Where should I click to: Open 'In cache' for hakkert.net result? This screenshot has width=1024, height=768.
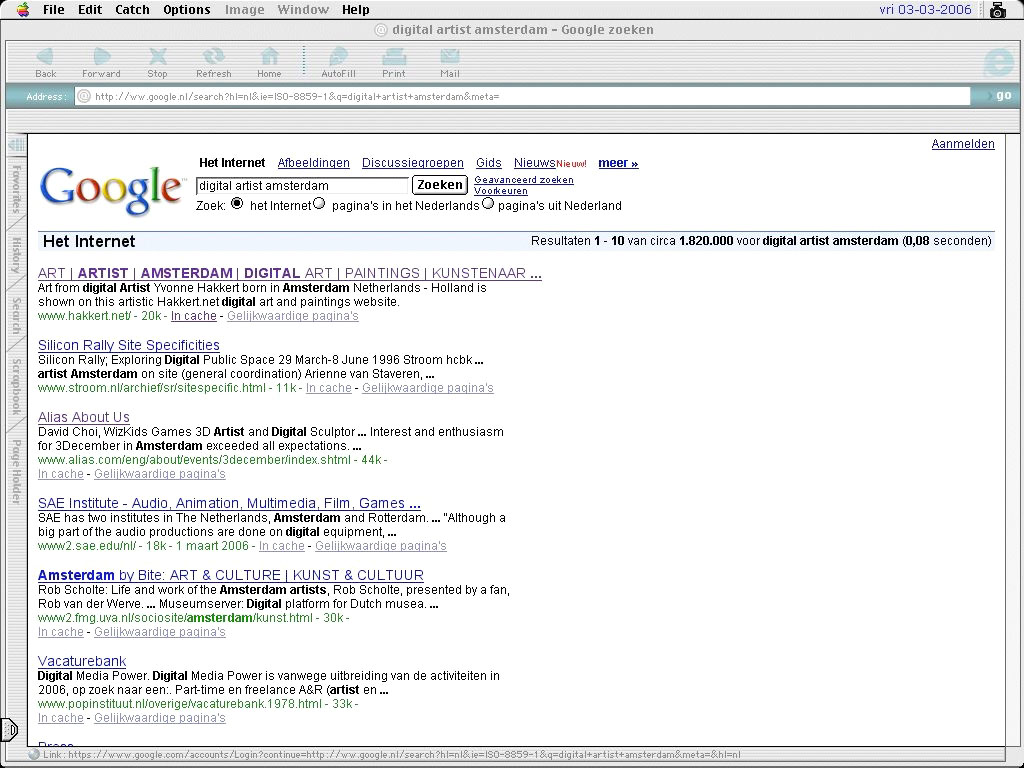coord(193,316)
